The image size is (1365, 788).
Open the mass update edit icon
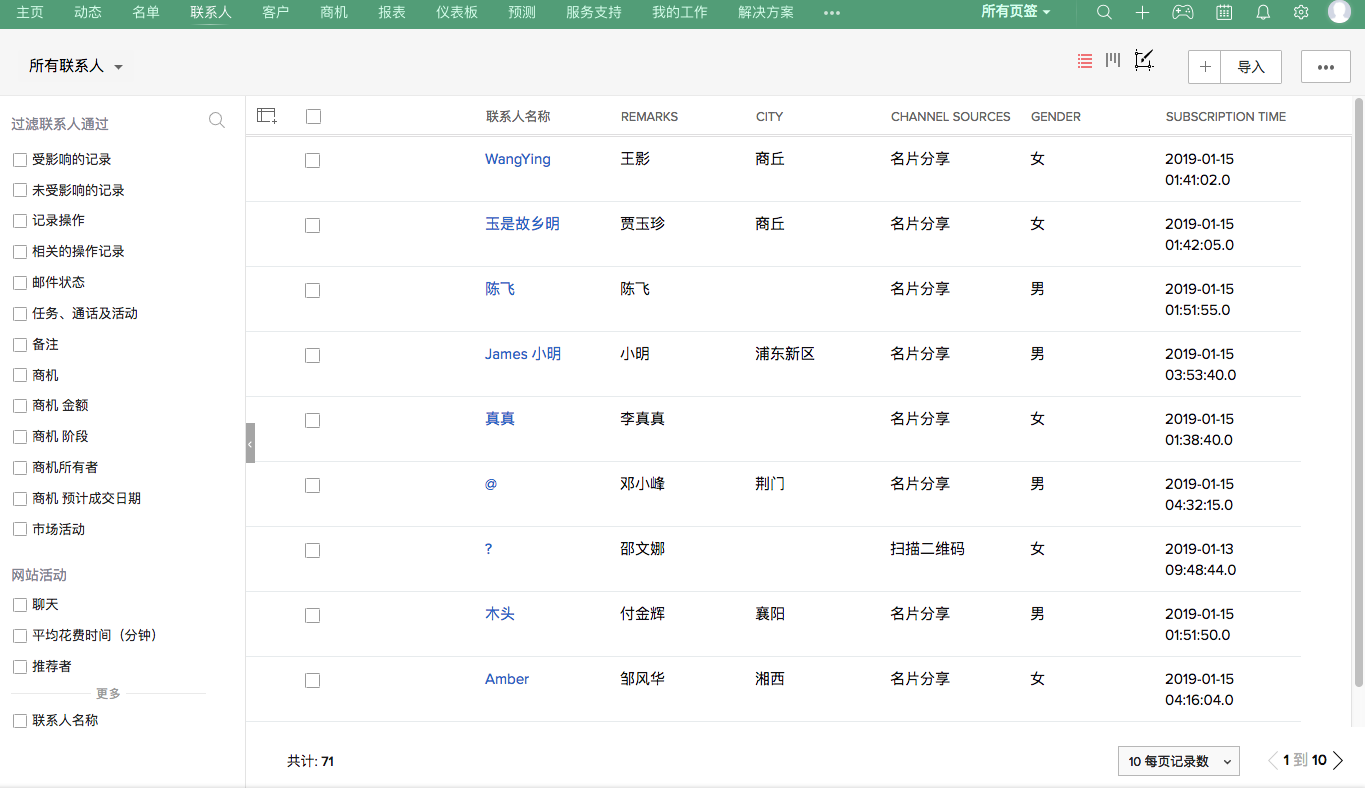tap(1143, 62)
